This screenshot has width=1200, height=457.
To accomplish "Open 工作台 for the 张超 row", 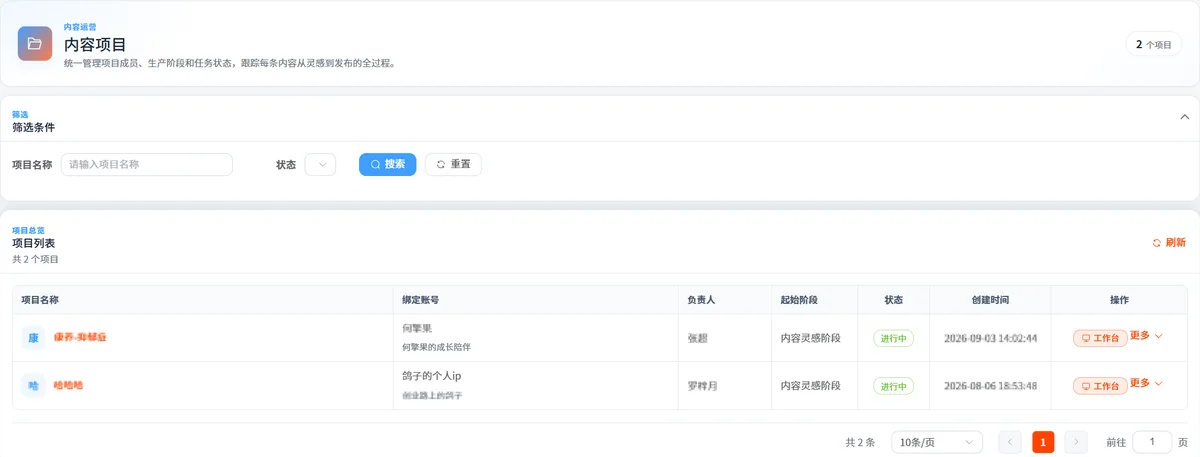I will 1100,338.
